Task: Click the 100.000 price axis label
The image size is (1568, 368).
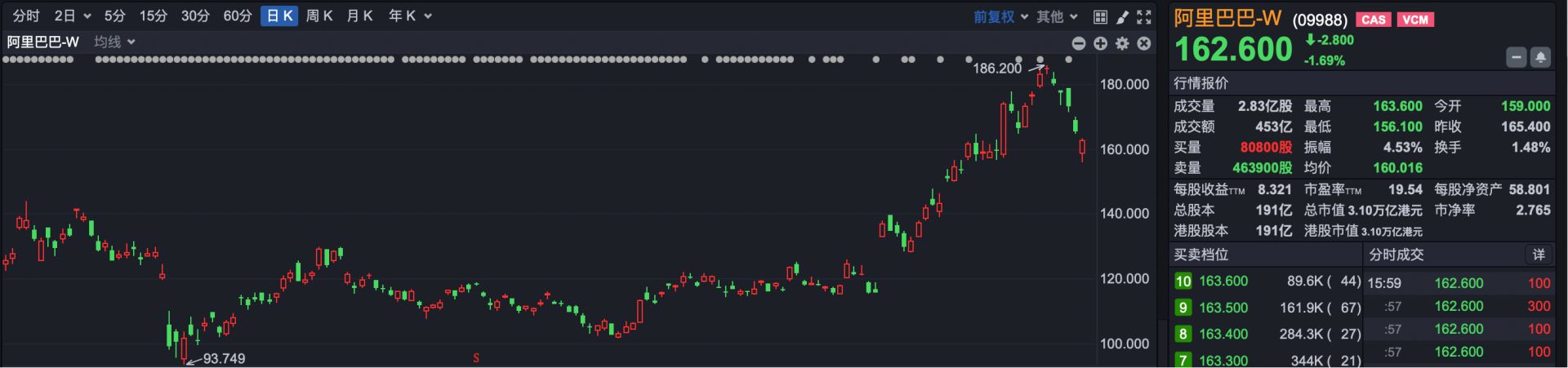Action: (1125, 344)
